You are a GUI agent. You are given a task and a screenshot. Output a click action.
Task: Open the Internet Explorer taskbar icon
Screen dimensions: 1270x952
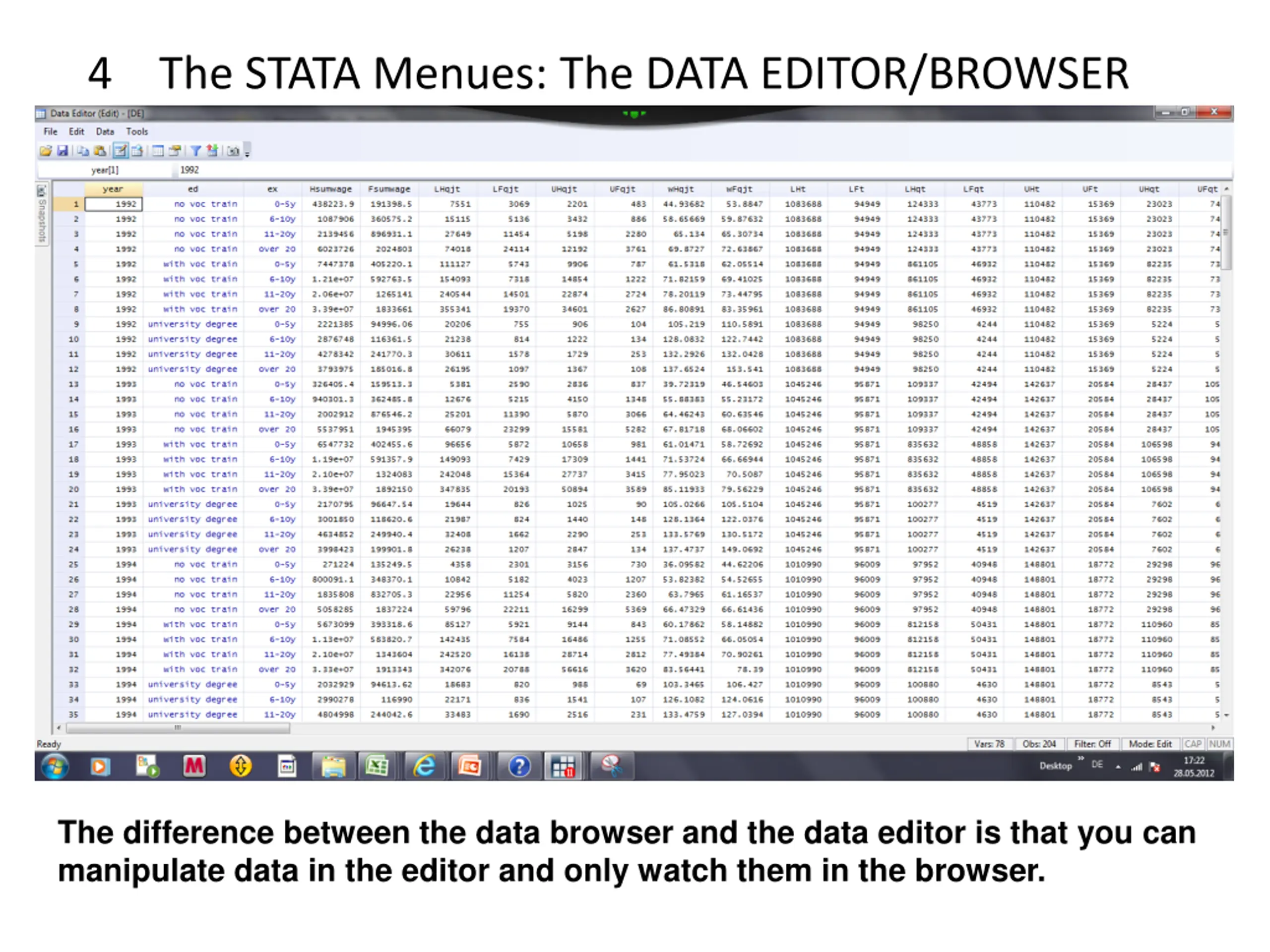tap(424, 766)
